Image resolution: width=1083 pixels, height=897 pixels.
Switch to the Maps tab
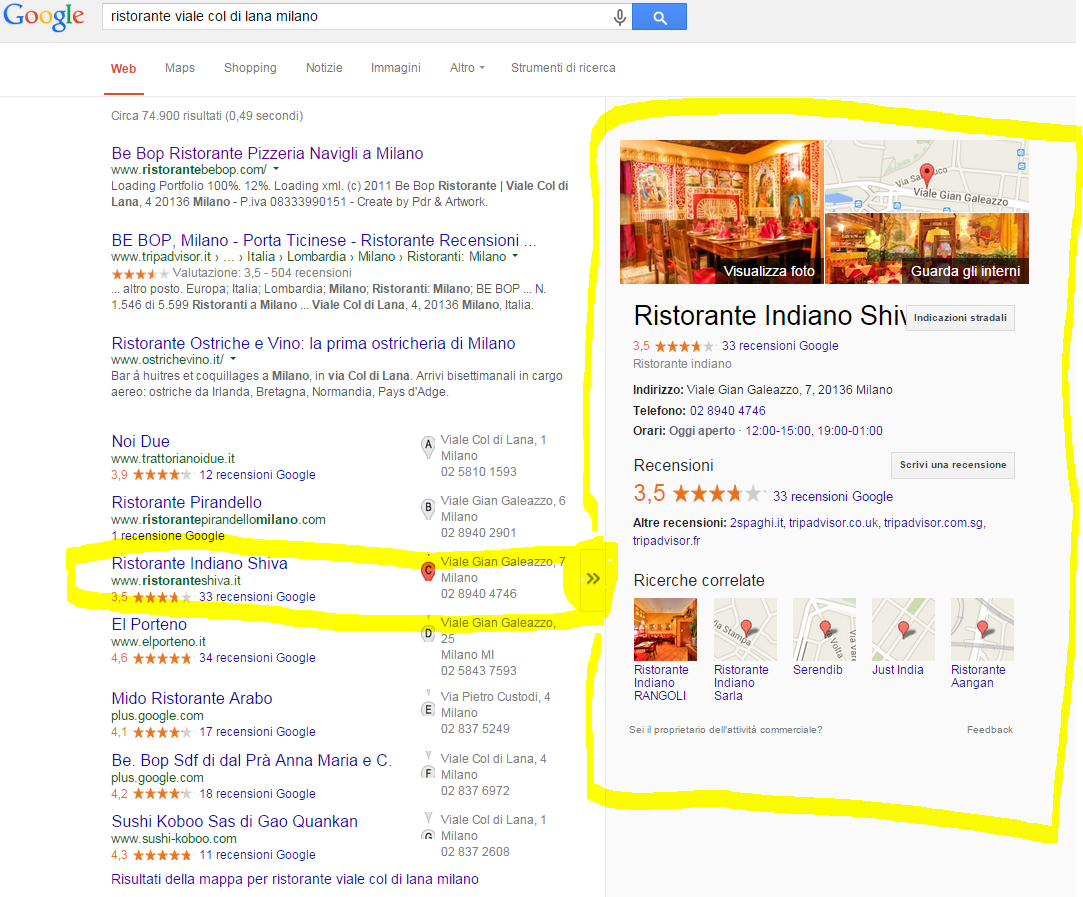point(180,68)
